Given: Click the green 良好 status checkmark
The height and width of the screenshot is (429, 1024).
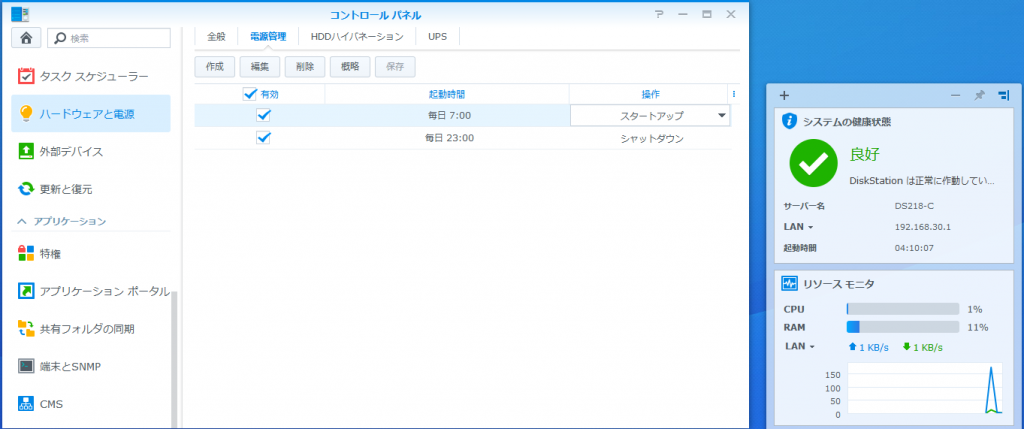Looking at the screenshot, I should pos(813,163).
